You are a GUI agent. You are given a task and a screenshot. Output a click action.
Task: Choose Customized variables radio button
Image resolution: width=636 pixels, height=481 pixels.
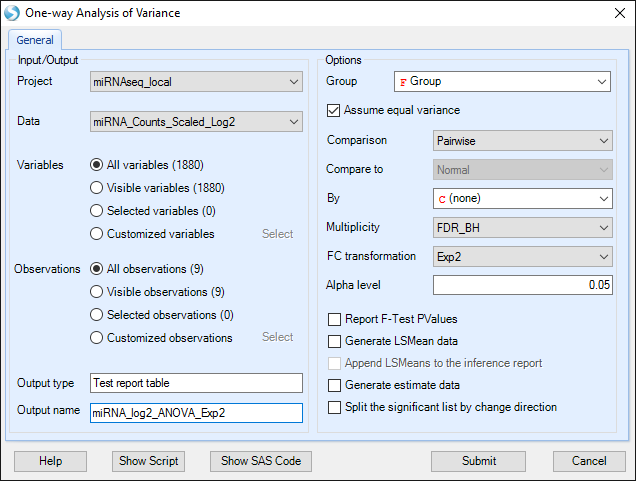pos(96,234)
